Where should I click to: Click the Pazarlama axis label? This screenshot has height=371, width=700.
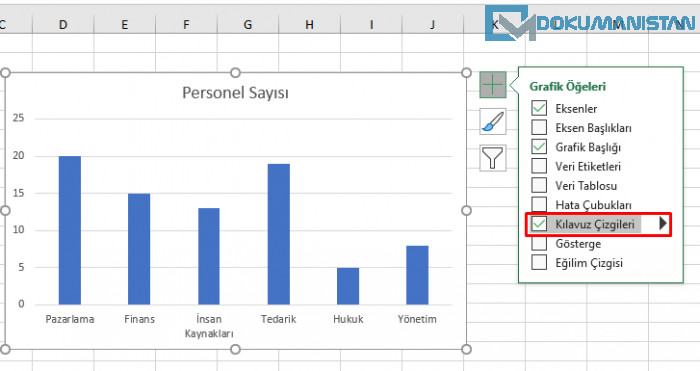coord(70,319)
